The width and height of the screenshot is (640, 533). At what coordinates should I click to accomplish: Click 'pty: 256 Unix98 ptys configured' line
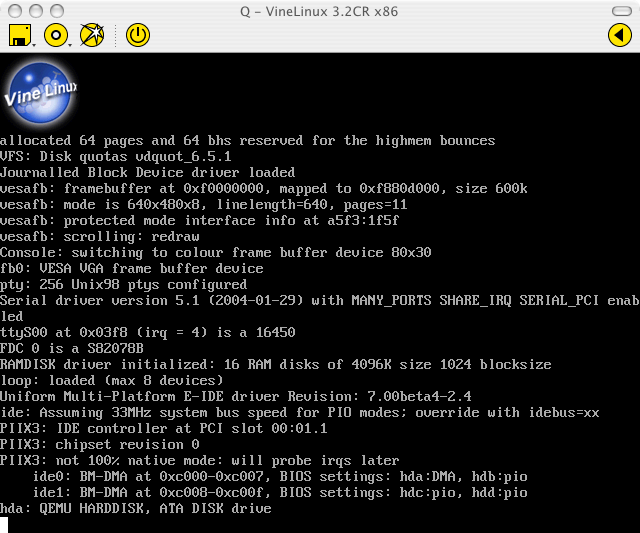(123, 284)
